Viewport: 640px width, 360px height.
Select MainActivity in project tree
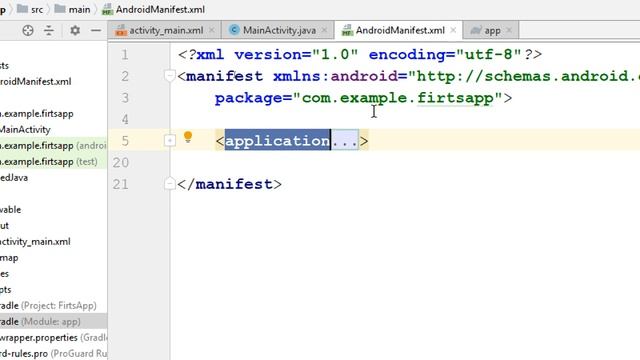25,130
